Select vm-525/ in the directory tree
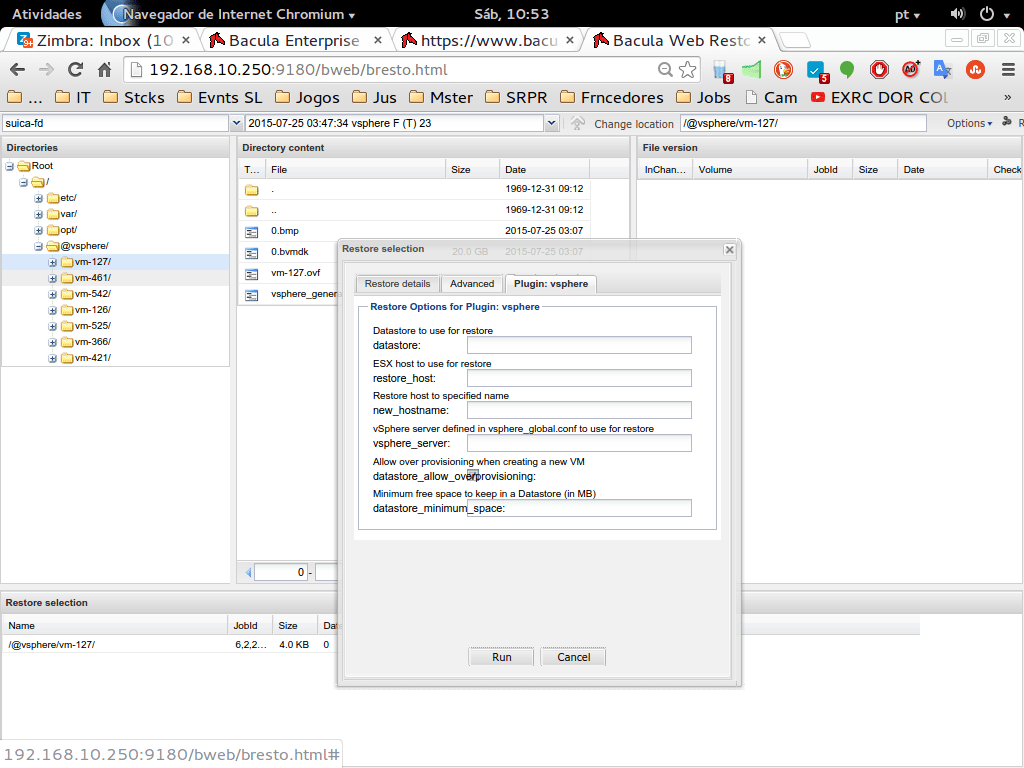Image resolution: width=1024 pixels, height=768 pixels. click(93, 326)
